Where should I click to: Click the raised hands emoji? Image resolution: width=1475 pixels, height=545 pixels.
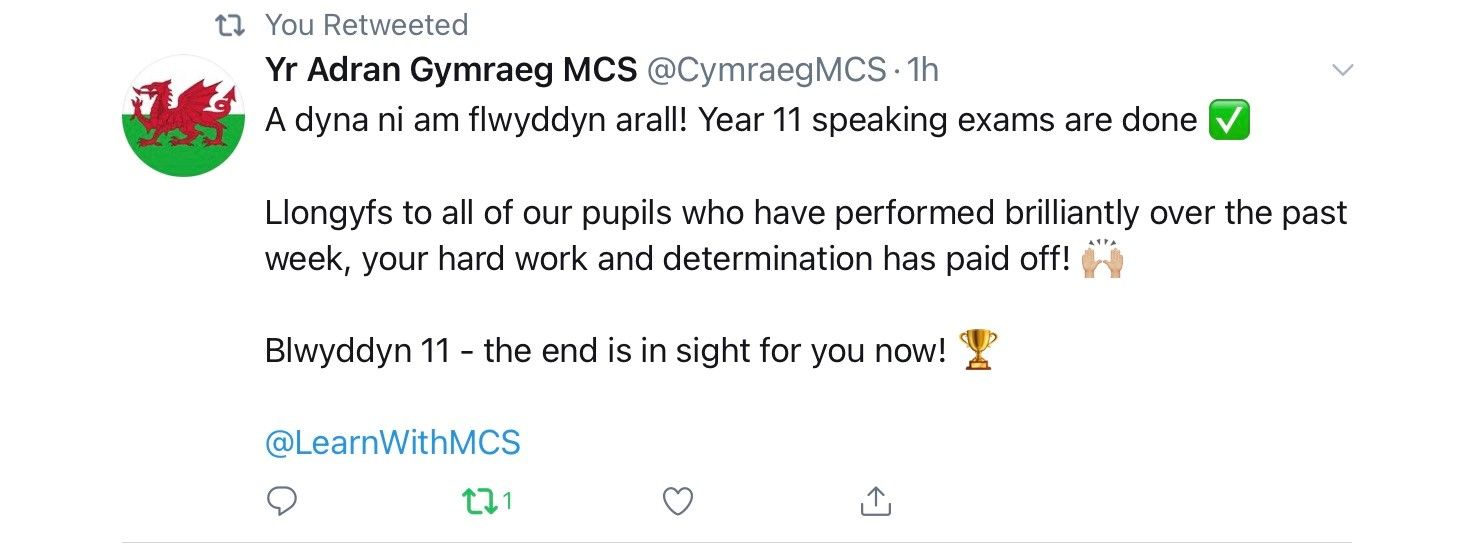point(1103,259)
